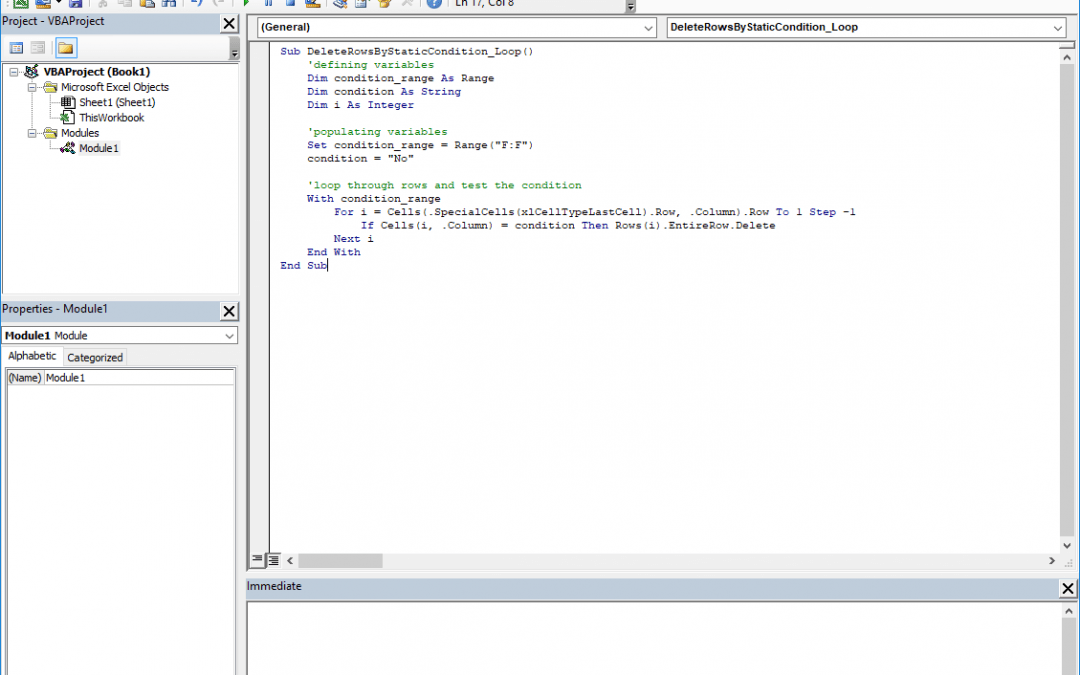Click the Help question mark icon
The width and height of the screenshot is (1080, 675).
tap(434, 3)
